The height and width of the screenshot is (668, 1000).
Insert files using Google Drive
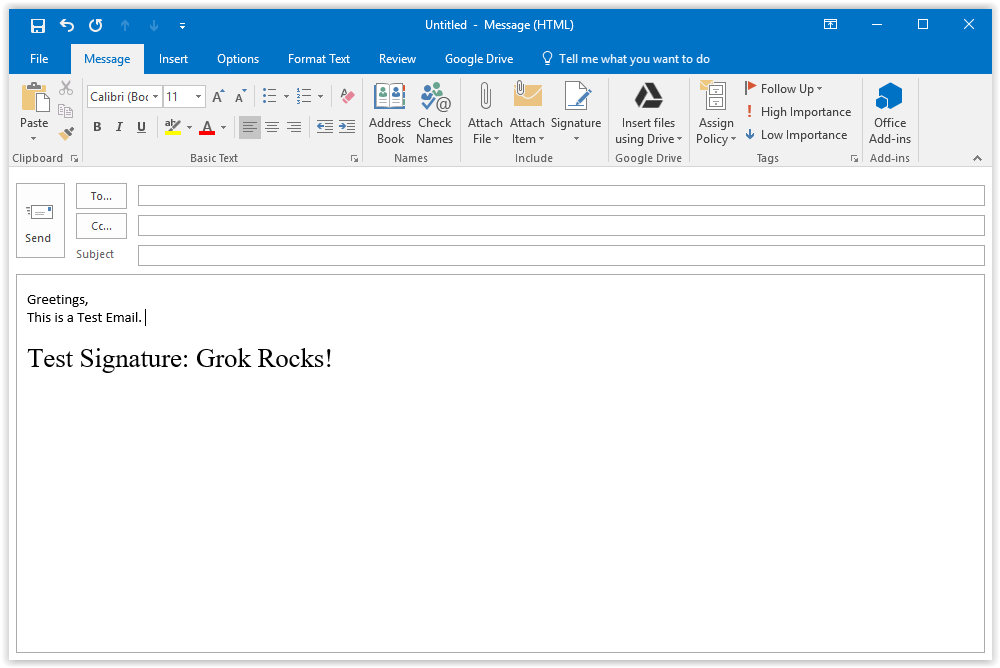pos(649,114)
